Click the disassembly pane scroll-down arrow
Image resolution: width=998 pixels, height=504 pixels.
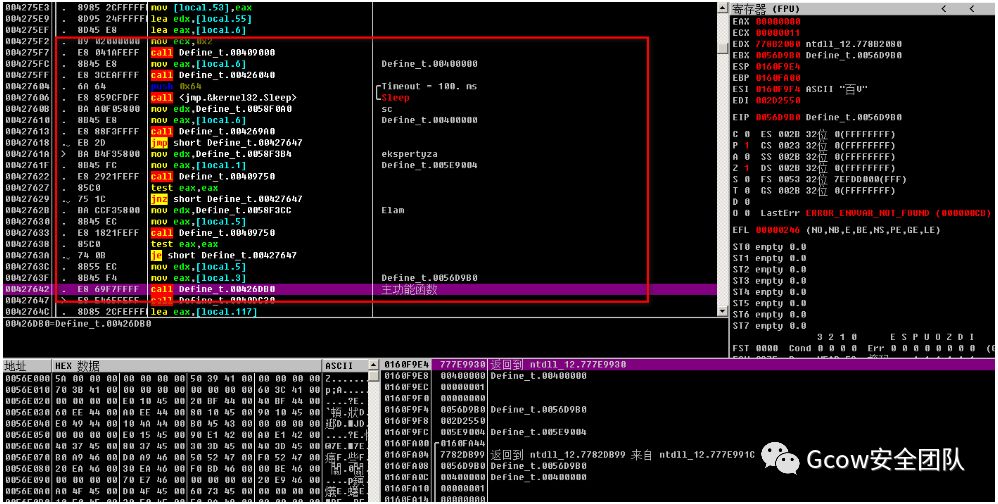pyautogui.click(x=722, y=311)
